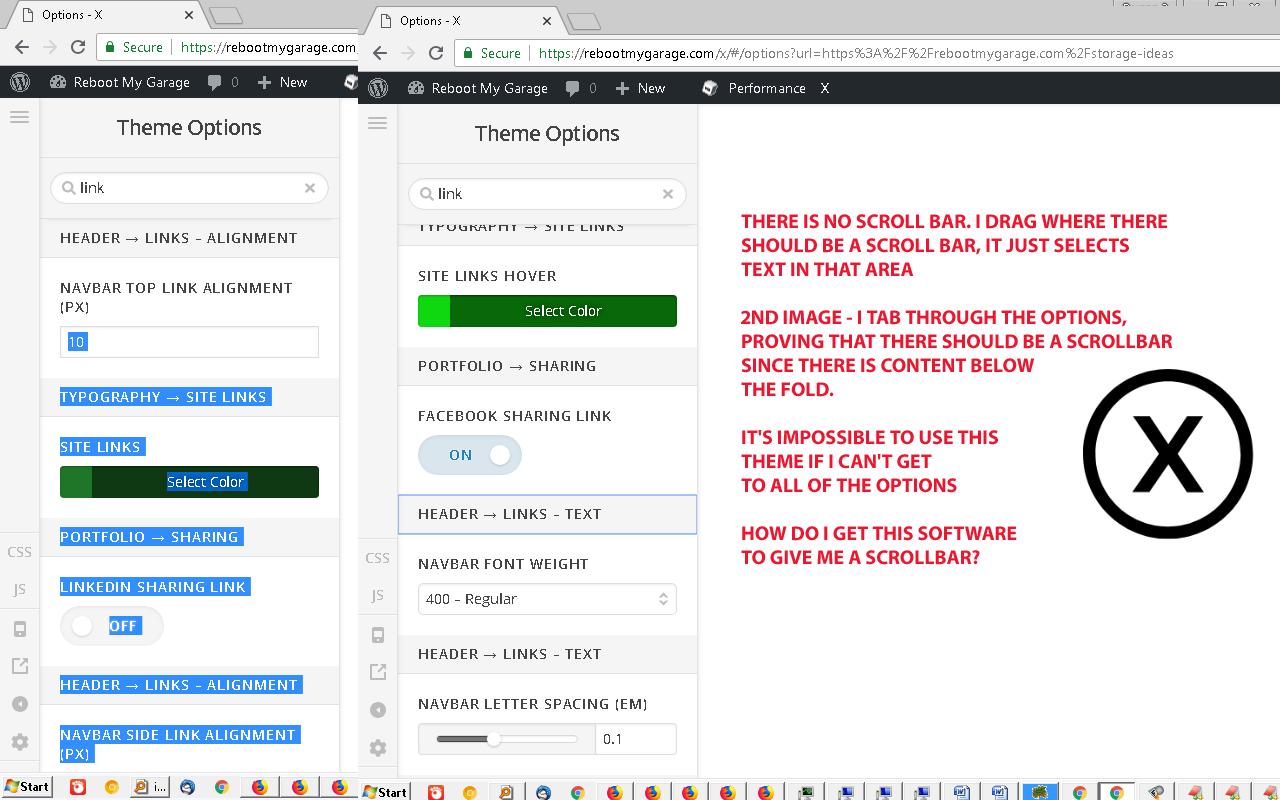Click the Navbar Top Link Alignment input field
The height and width of the screenshot is (800, 1280).
(x=189, y=342)
